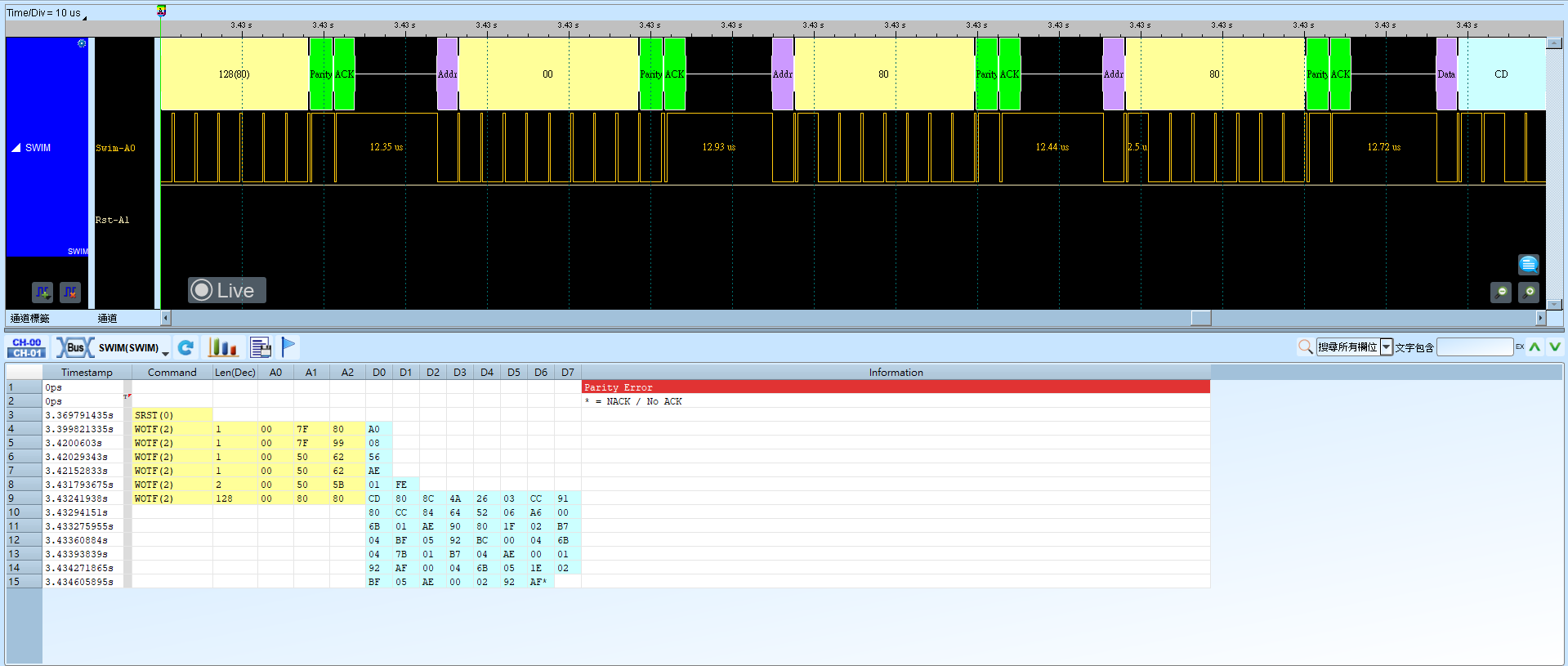Jump to next search result arrow

pos(1555,347)
